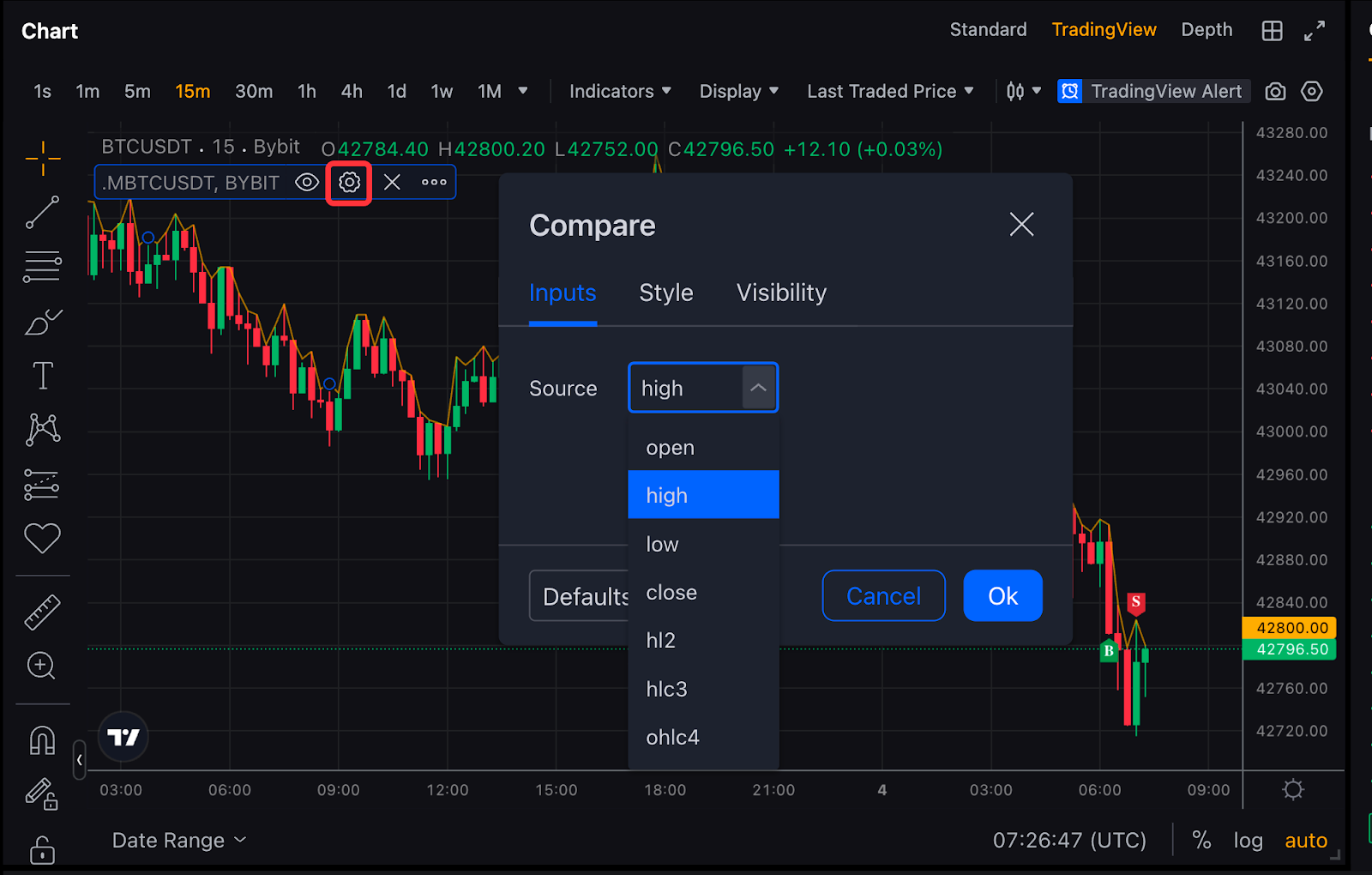Expand the Date Range selector

click(178, 841)
